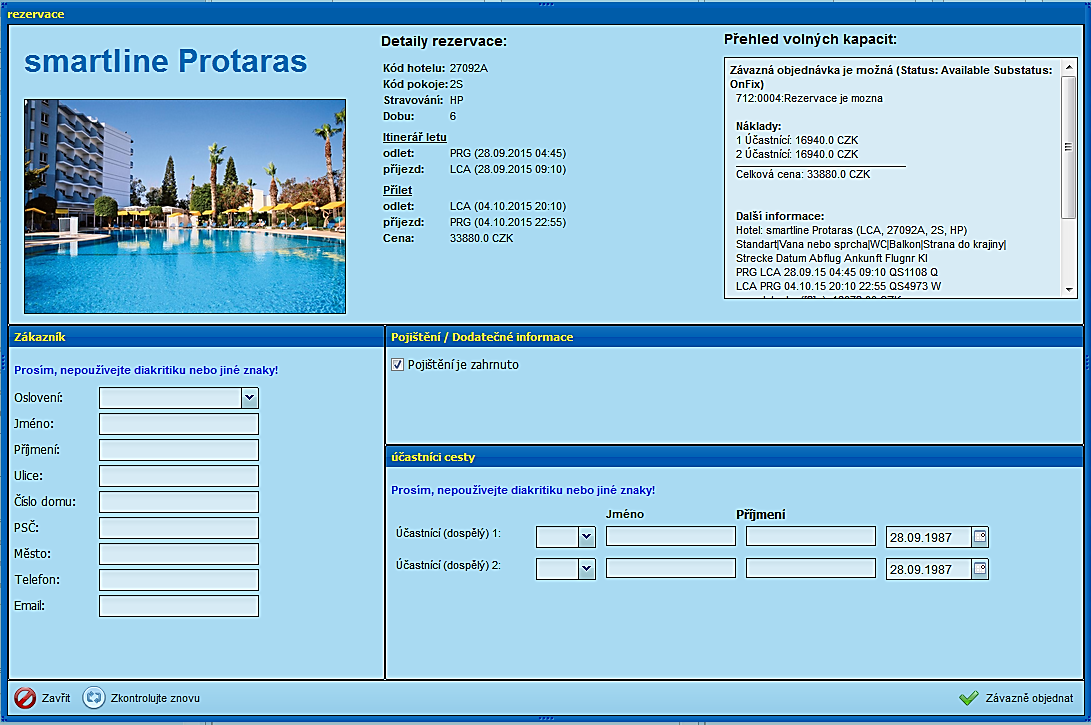1091x725 pixels.
Task: Click the LCA (28.09.2015 09:10) arrival value
Action: pyautogui.click(x=508, y=169)
